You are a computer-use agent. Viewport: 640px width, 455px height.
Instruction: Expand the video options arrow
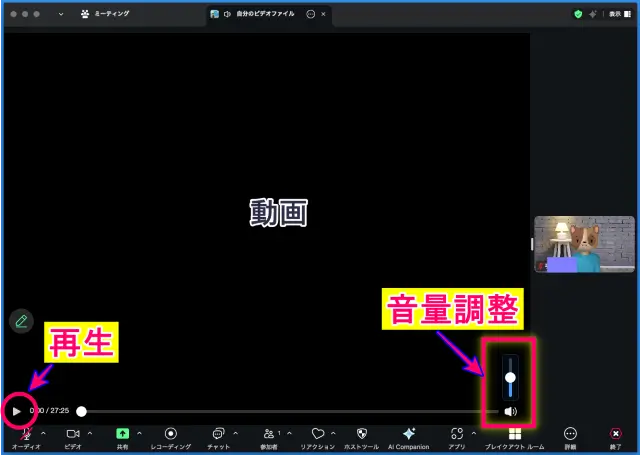tap(89, 432)
